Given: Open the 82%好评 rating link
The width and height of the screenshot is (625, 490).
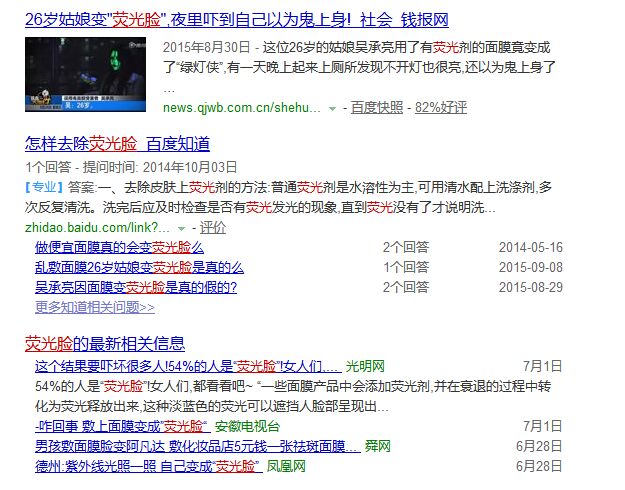Looking at the screenshot, I should coord(440,108).
